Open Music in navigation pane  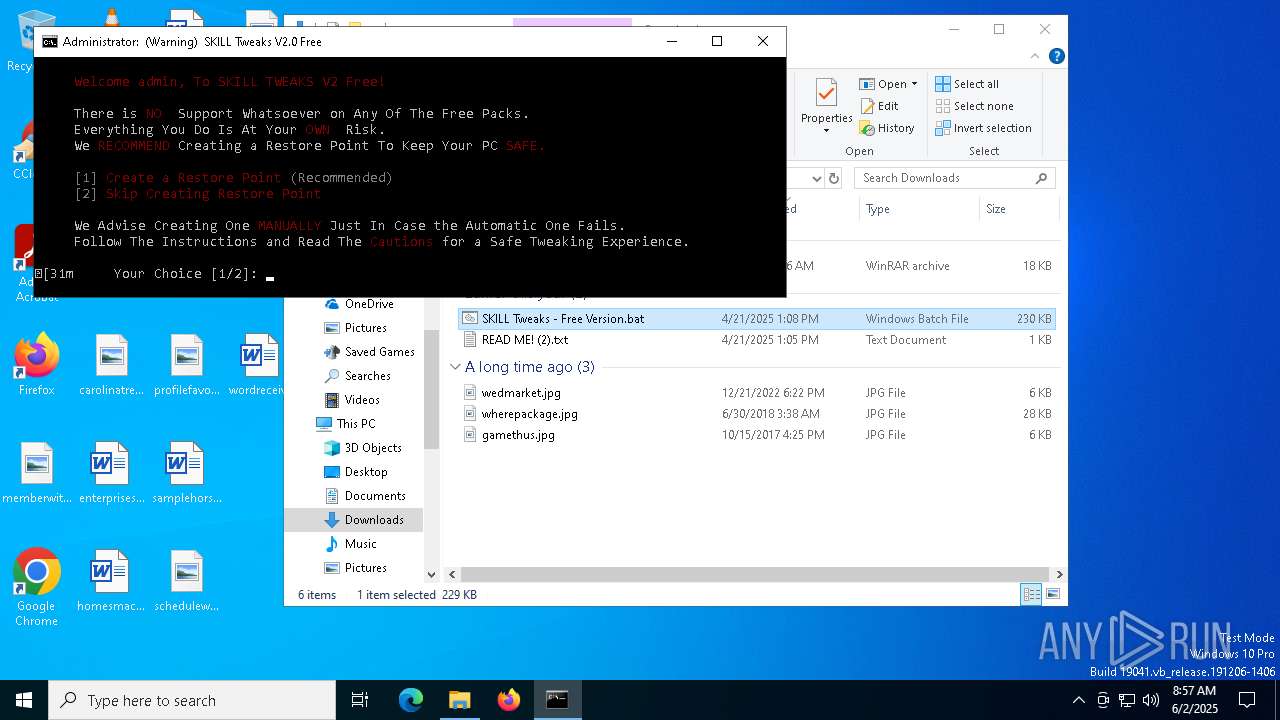[350, 544]
